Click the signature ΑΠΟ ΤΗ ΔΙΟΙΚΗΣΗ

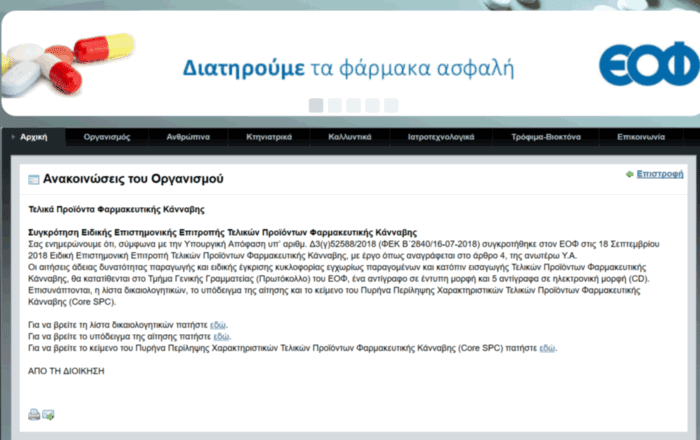point(66,371)
